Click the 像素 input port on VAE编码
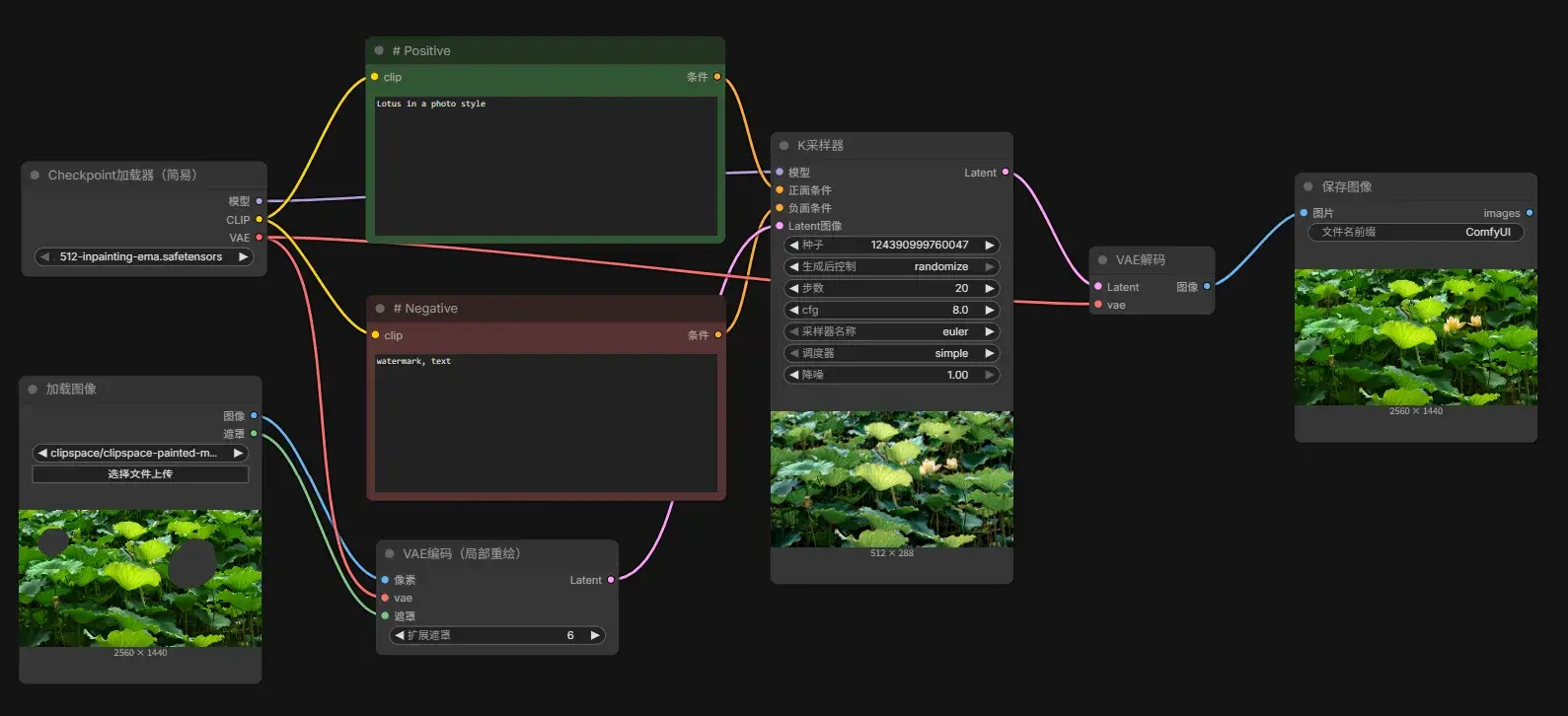Screen dimensions: 1568x716 385,580
